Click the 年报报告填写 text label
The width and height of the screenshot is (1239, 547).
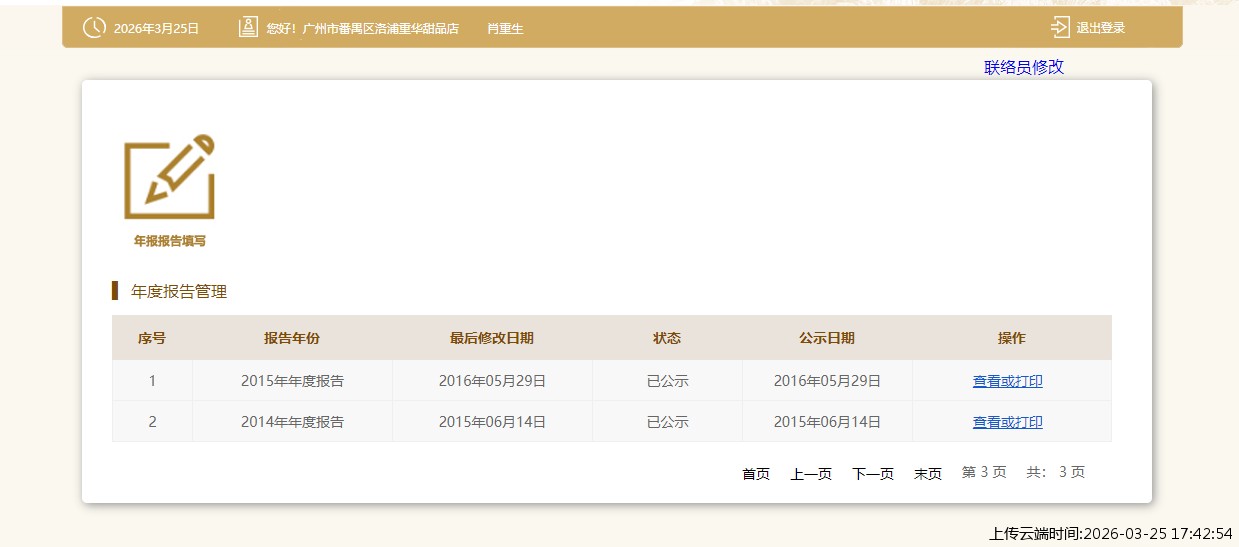(169, 241)
